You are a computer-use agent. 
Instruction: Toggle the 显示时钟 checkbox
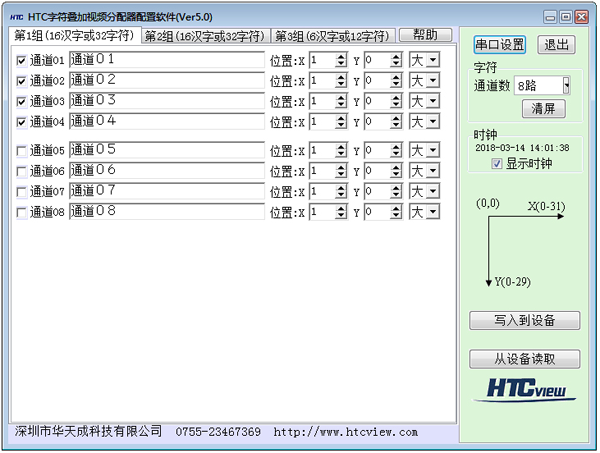(x=497, y=164)
